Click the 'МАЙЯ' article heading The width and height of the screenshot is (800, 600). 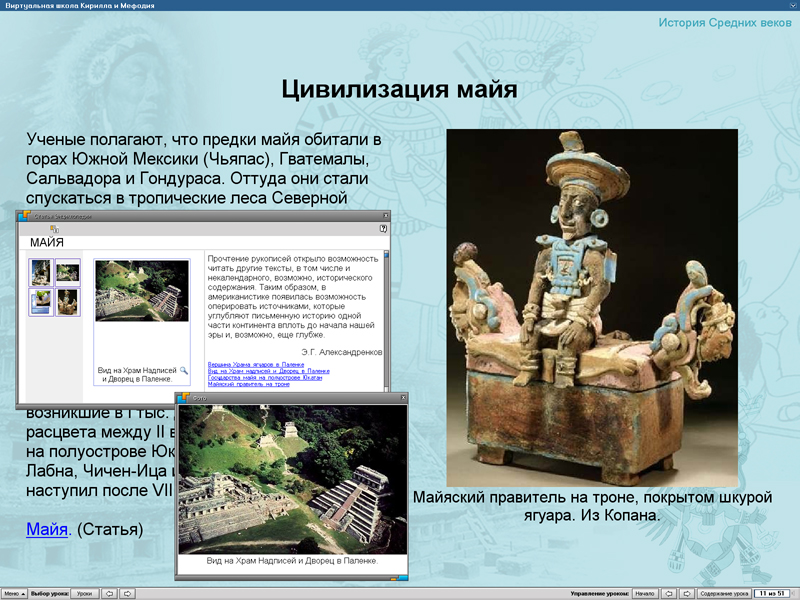pyautogui.click(x=47, y=242)
